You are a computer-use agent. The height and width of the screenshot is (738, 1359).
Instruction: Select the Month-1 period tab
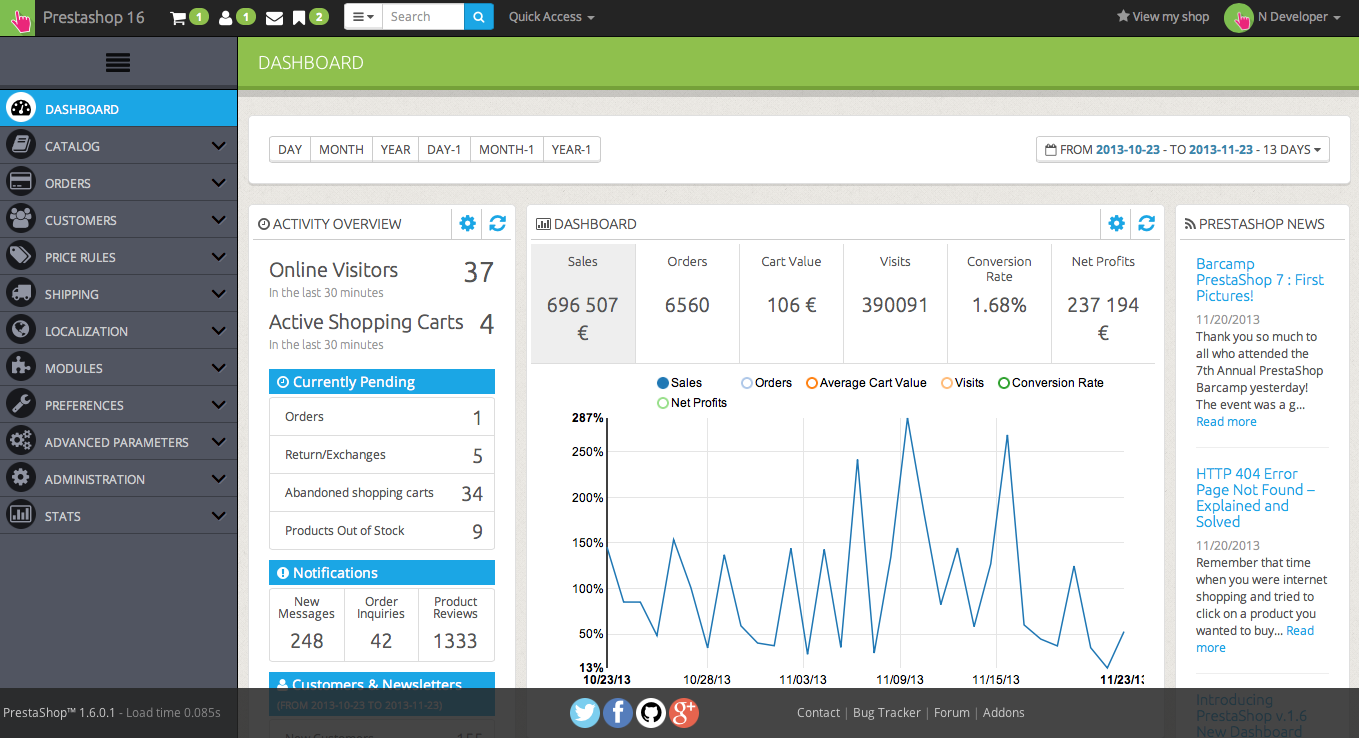507,149
